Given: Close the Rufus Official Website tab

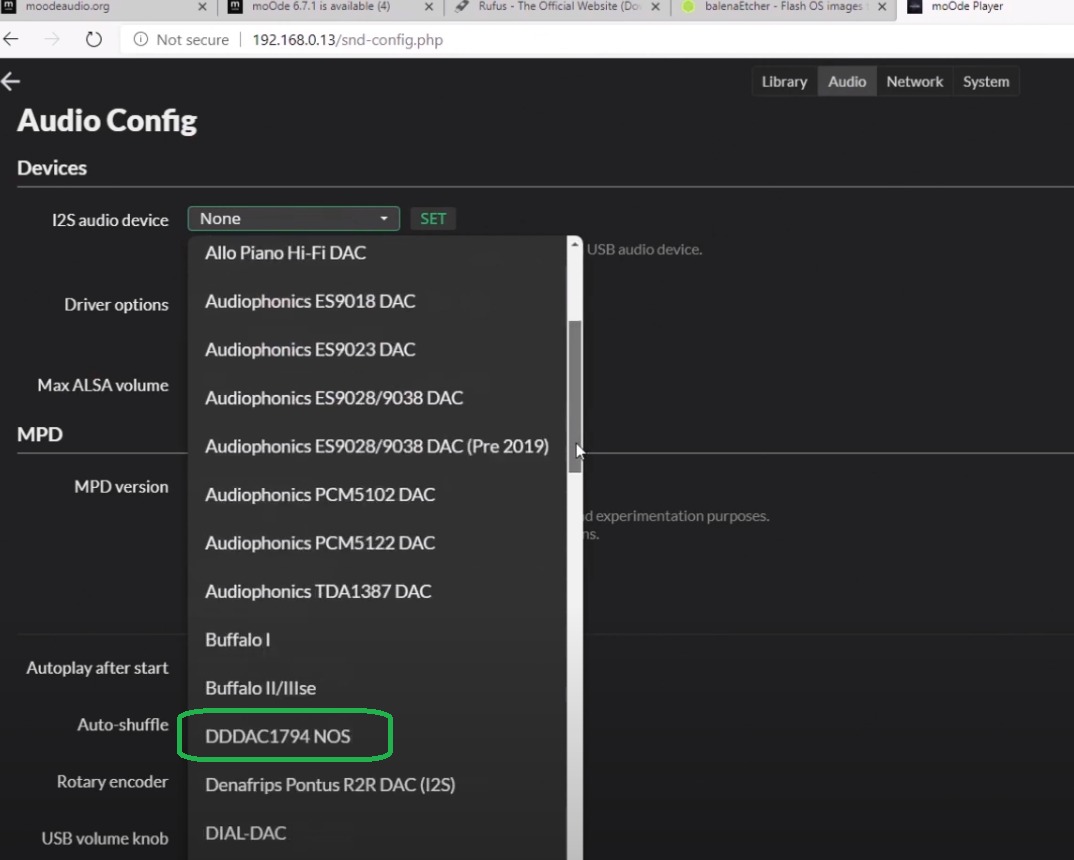Looking at the screenshot, I should click(x=655, y=7).
